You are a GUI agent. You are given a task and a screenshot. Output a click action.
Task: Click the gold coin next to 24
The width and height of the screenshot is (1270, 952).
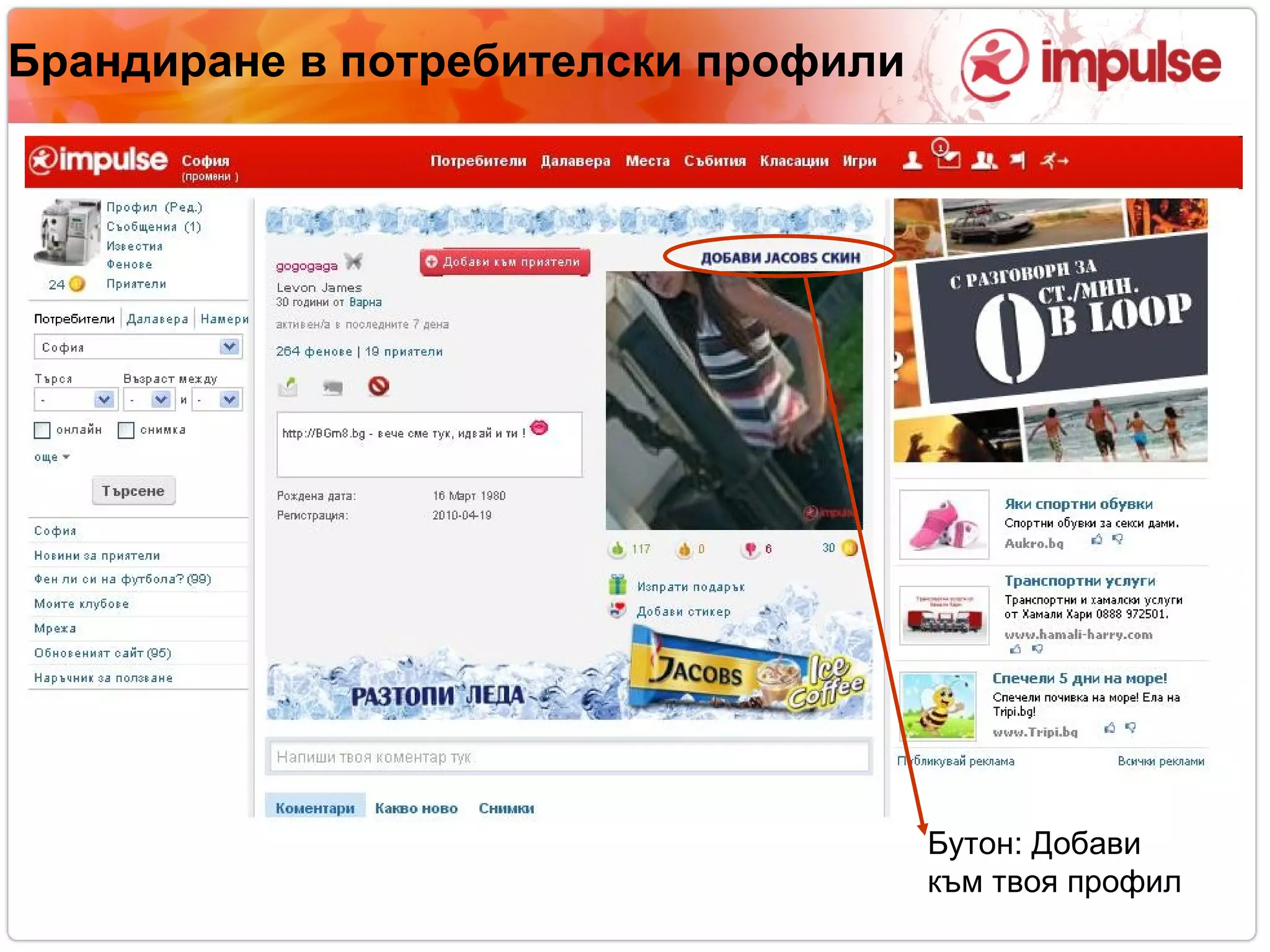77,284
